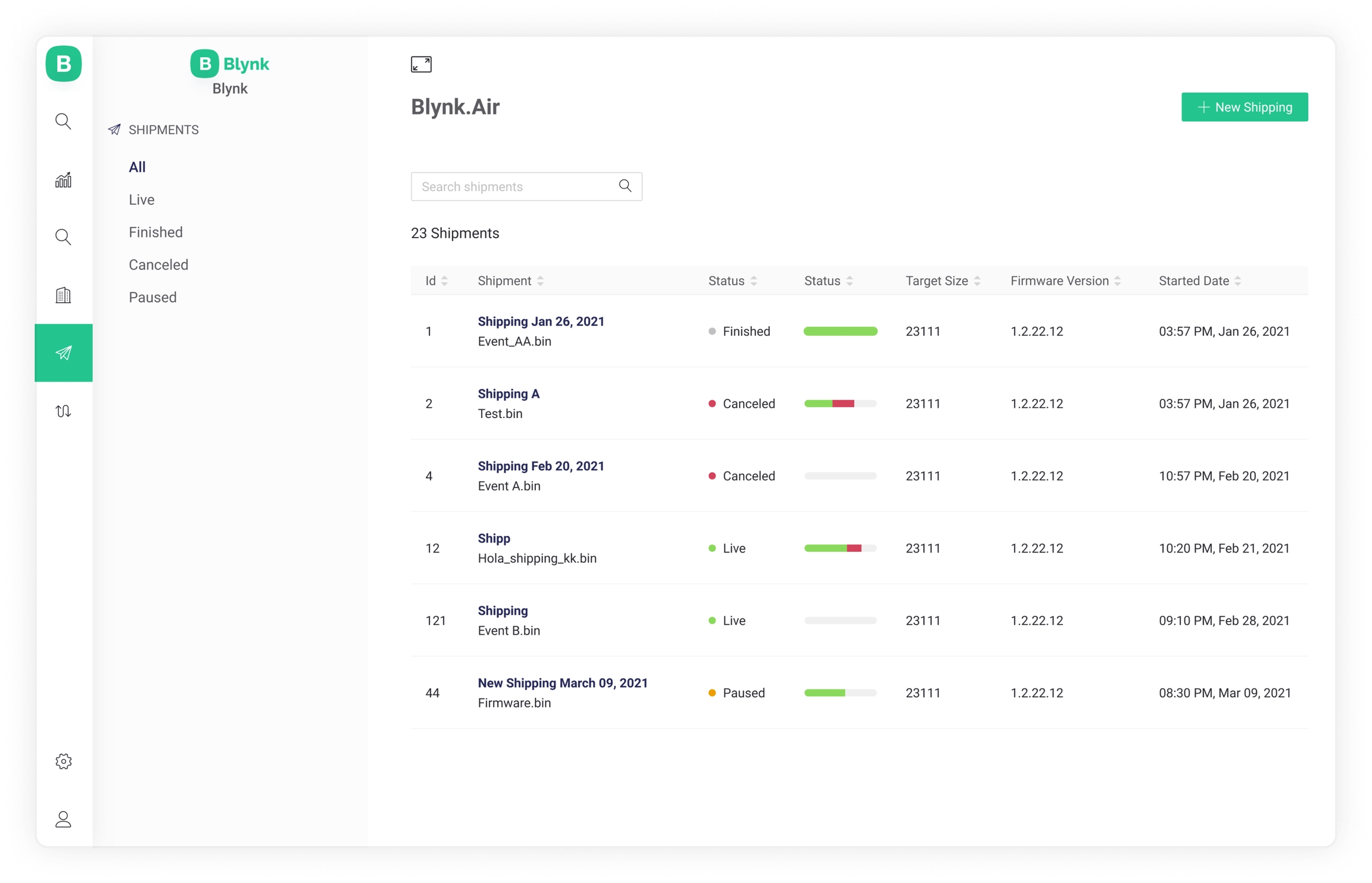Filter shipments by Live
1372x883 pixels.
[x=142, y=199]
